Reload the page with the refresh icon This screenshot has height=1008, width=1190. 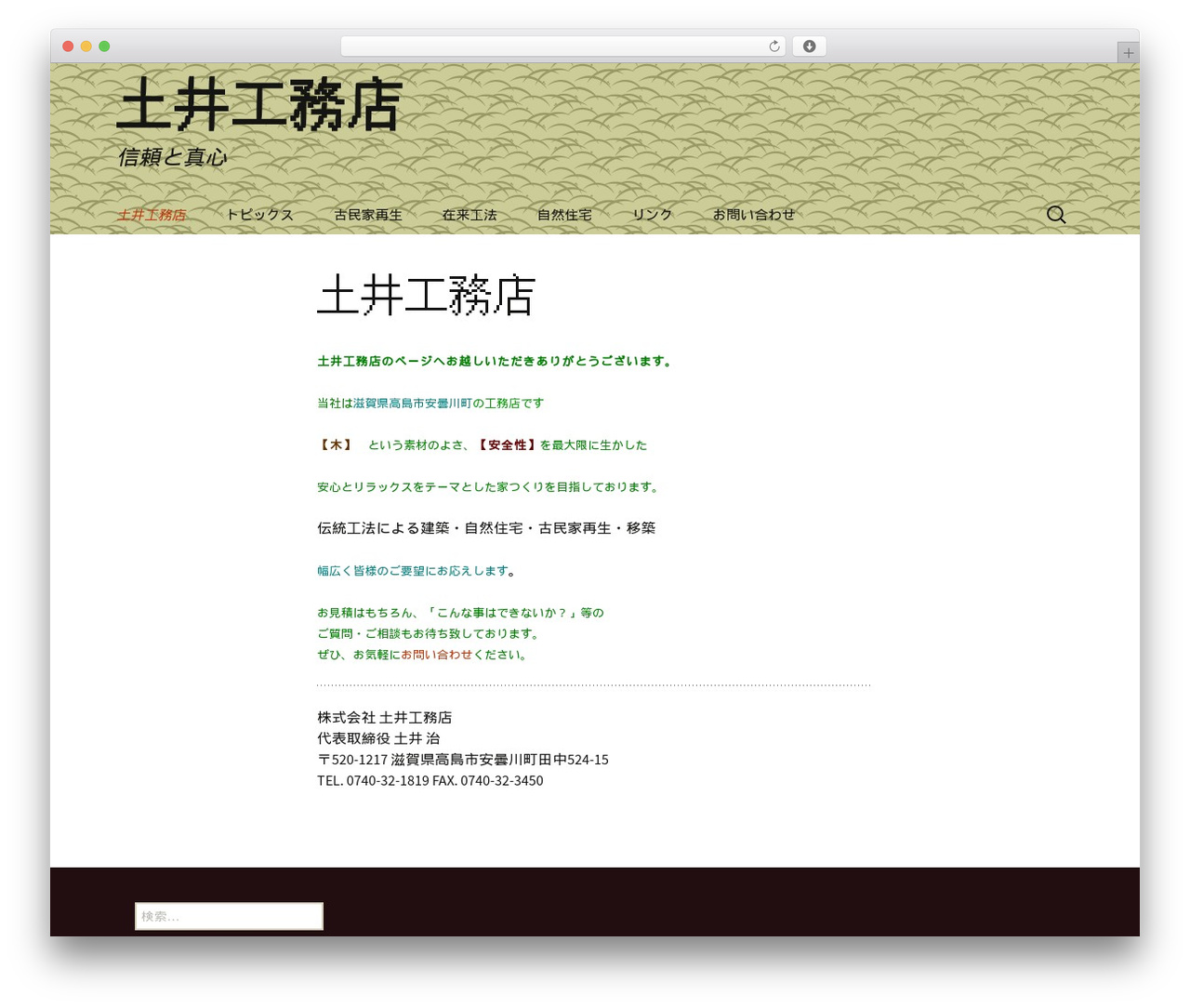point(773,46)
